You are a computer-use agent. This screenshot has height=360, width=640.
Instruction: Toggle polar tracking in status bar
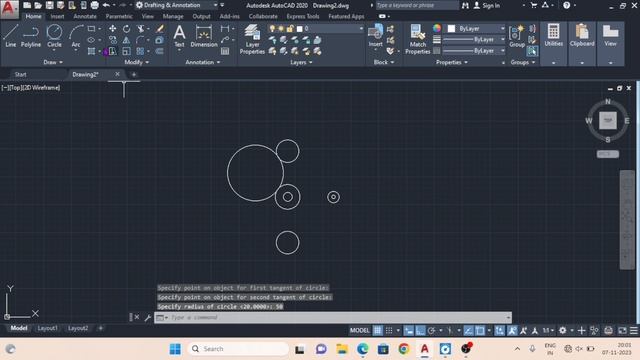431,330
